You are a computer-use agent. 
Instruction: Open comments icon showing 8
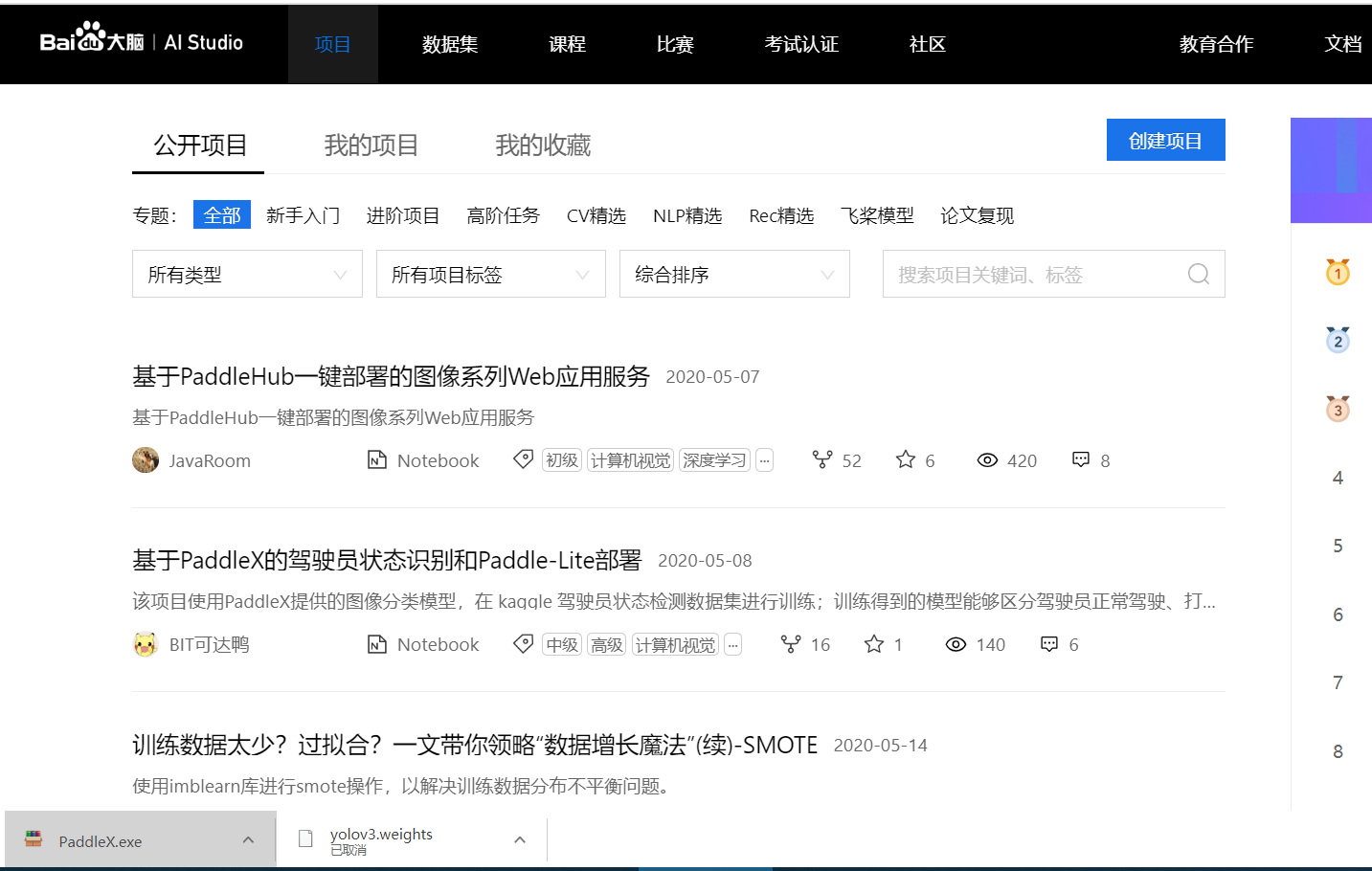pyautogui.click(x=1081, y=459)
